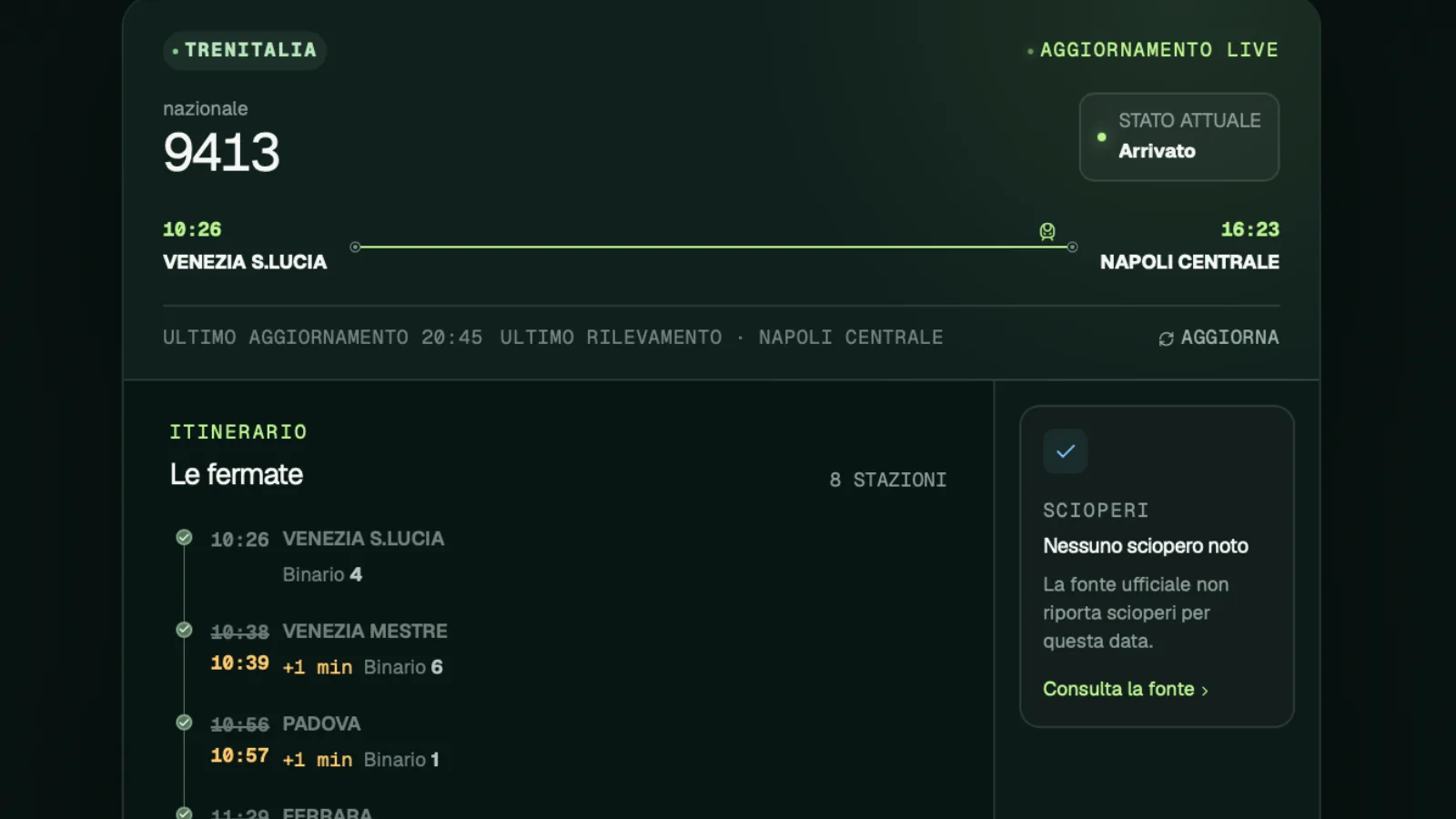
Task: Click the Stato attuale Arrivato status box
Action: point(1179,136)
